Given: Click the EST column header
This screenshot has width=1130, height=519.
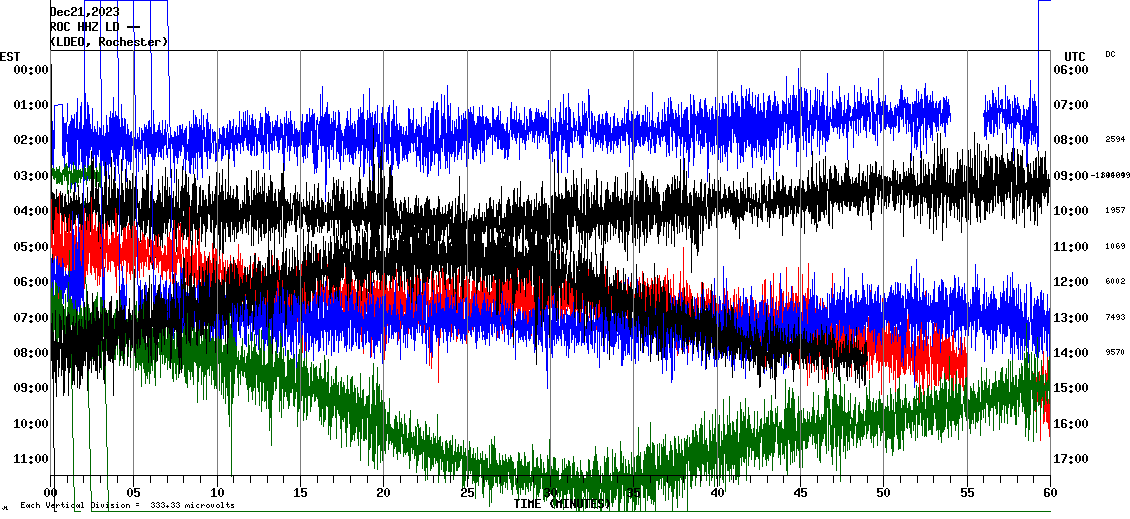Looking at the screenshot, I should point(10,57).
